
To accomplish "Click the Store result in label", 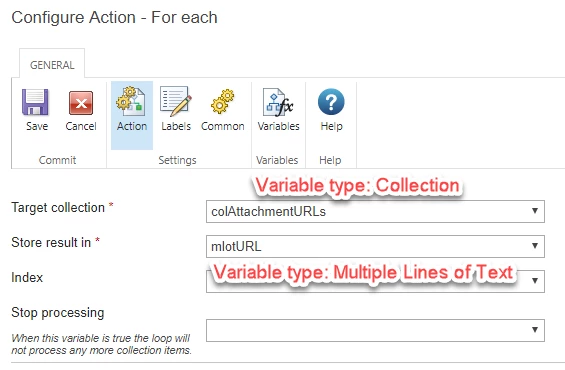I will pyautogui.click(x=51, y=242).
